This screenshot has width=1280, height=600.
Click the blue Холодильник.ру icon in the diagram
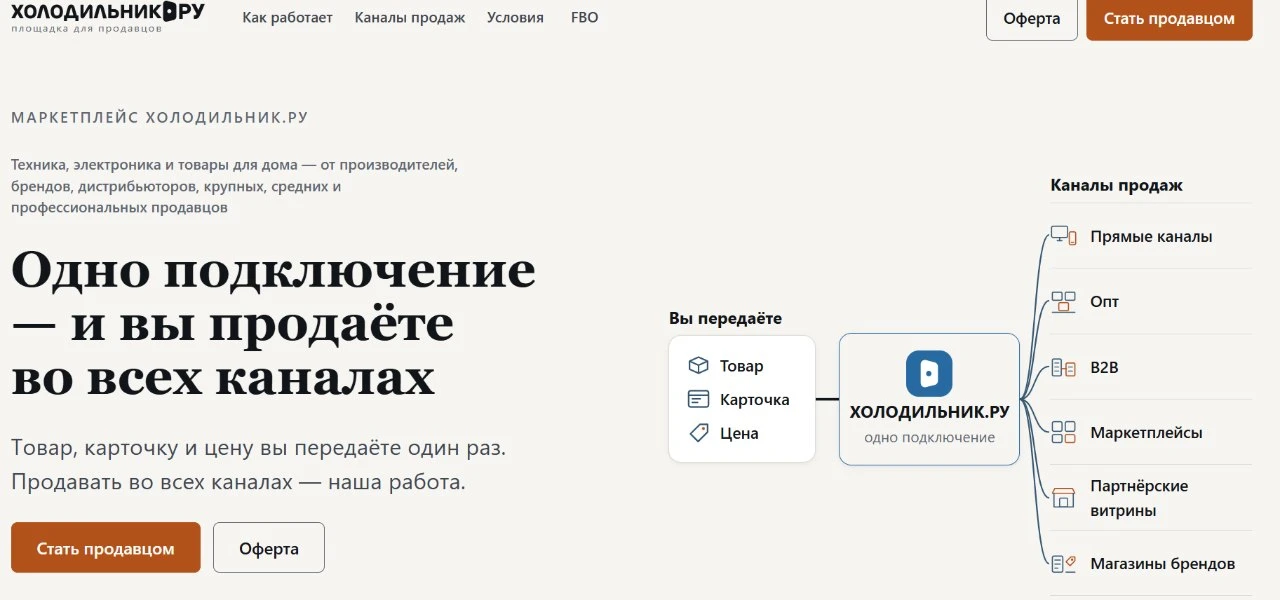coord(929,374)
